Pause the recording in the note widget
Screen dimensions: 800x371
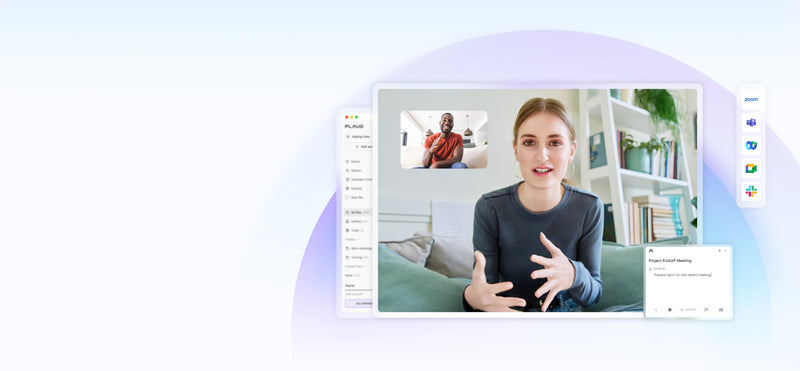click(656, 310)
